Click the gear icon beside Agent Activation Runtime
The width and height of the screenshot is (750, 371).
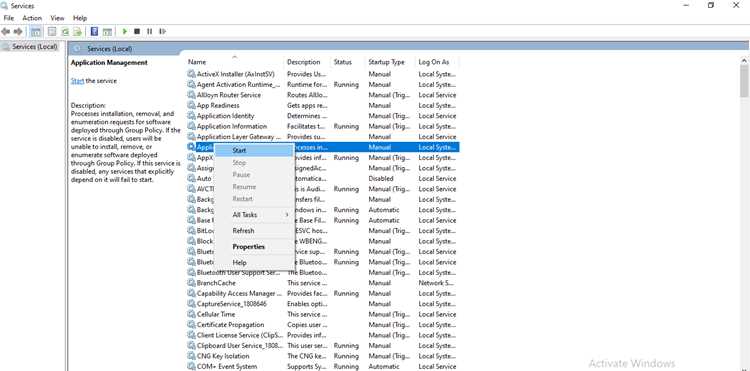pos(192,85)
